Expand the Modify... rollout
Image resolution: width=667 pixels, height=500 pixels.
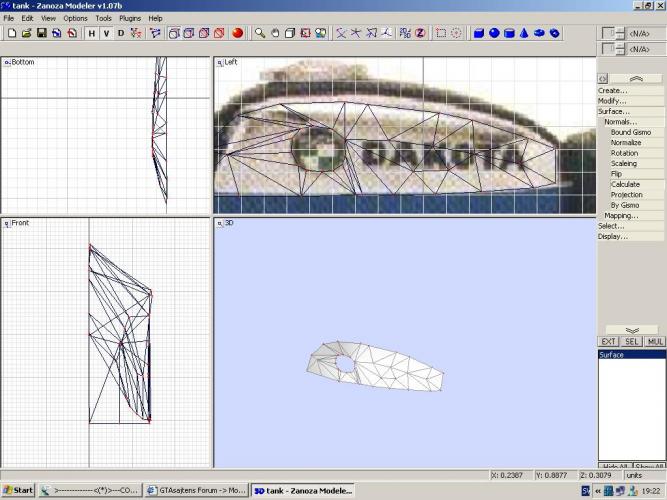[612, 101]
